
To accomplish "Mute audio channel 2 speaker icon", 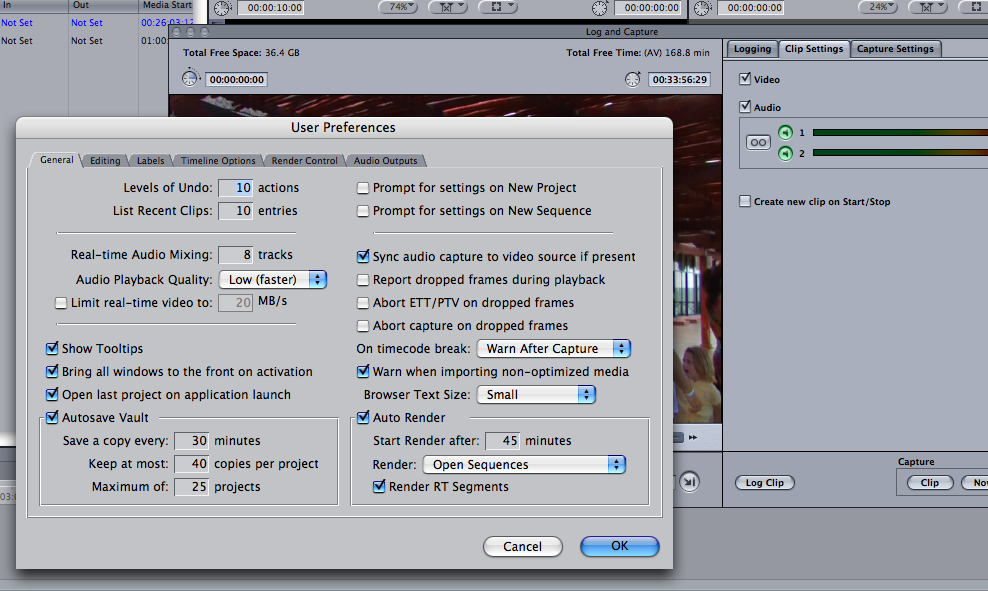I will [786, 153].
